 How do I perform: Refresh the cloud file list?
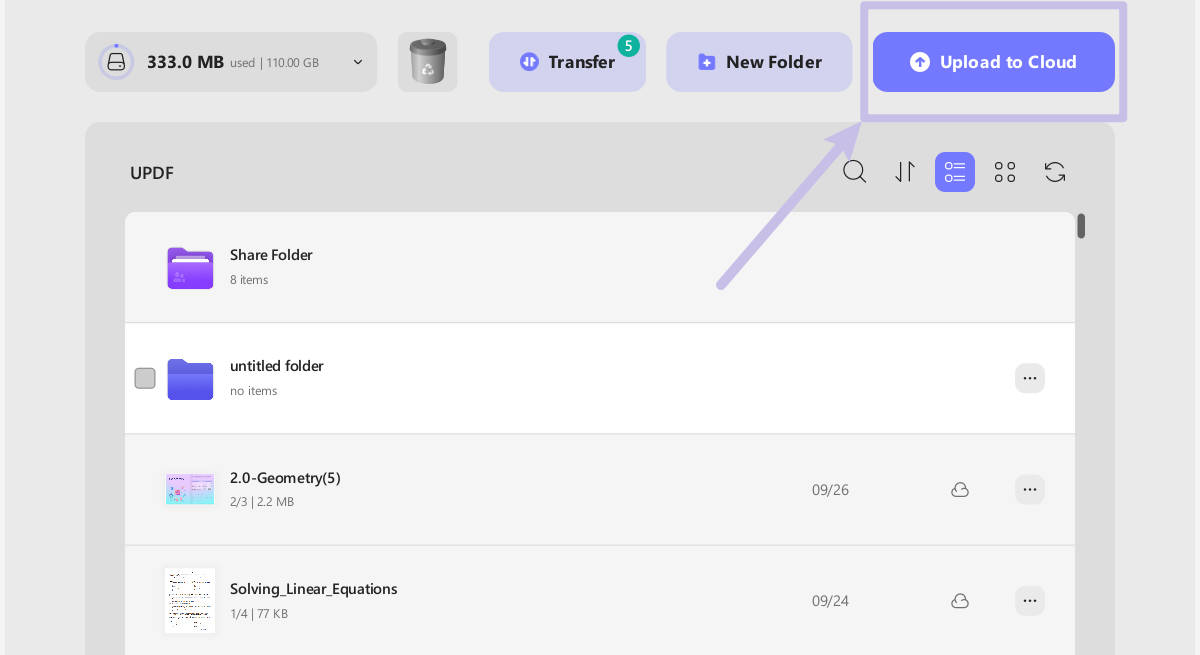(1055, 172)
